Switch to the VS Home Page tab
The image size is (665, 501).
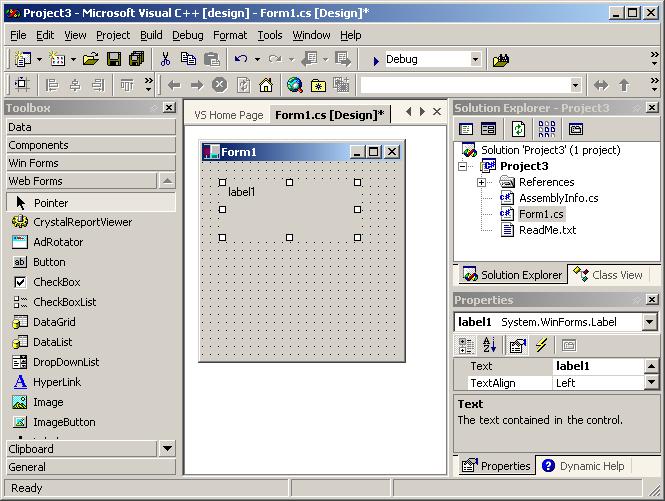pos(229,115)
